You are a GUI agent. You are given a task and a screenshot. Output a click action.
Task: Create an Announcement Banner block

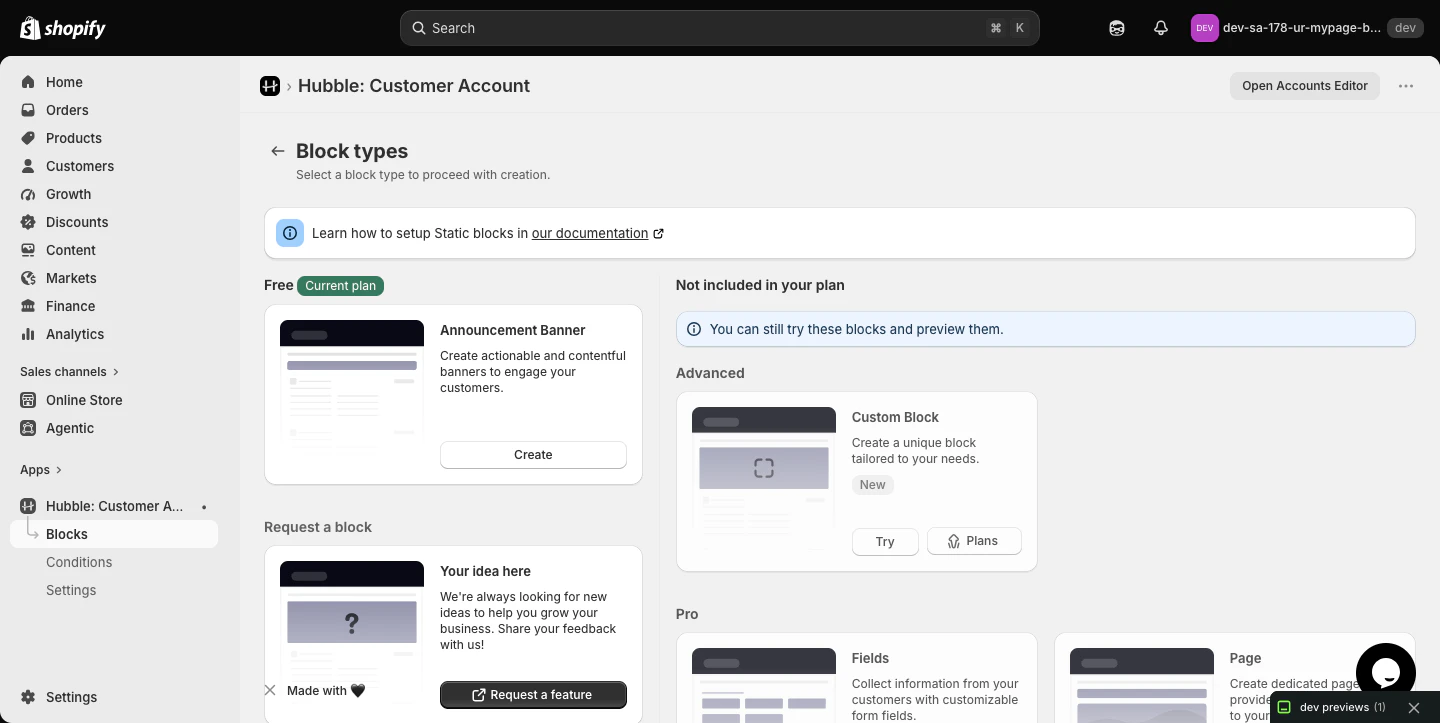[533, 455]
